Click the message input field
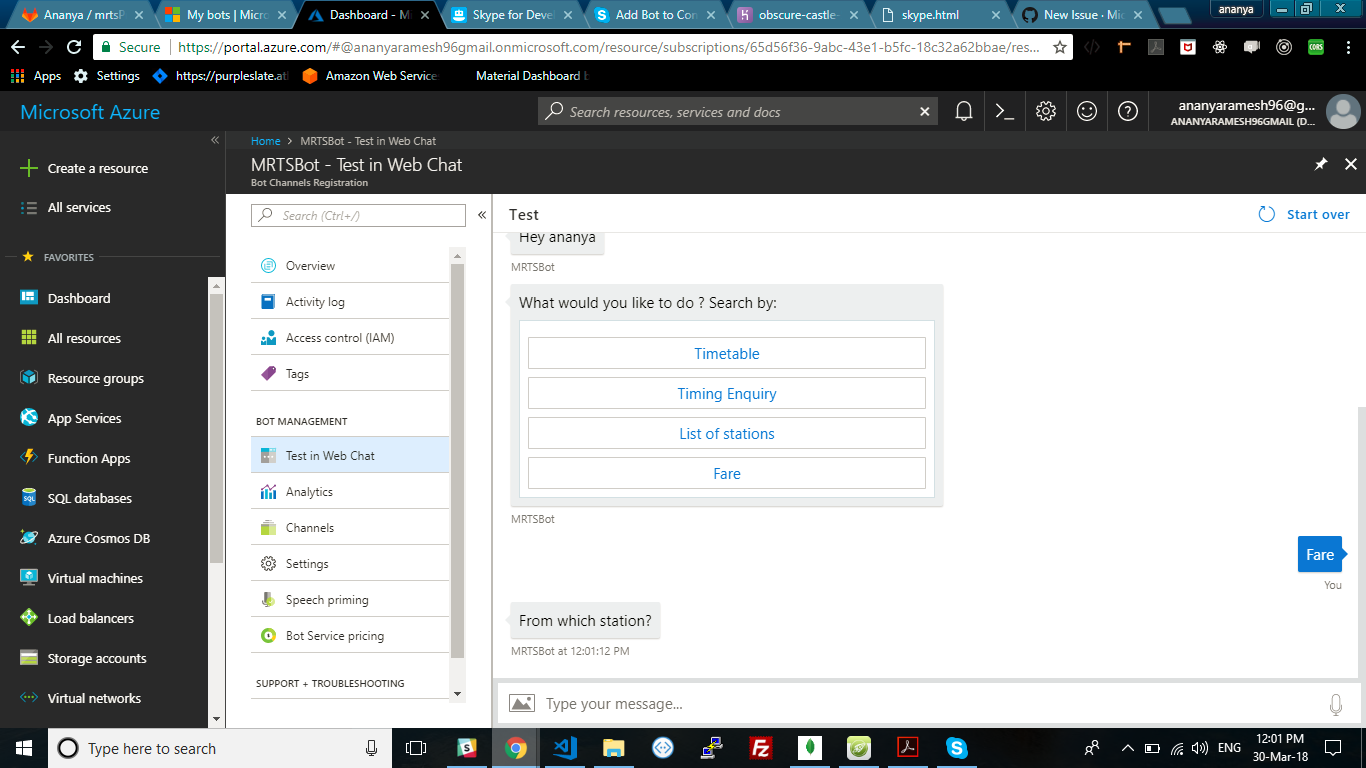This screenshot has height=768, width=1366. tap(700, 703)
